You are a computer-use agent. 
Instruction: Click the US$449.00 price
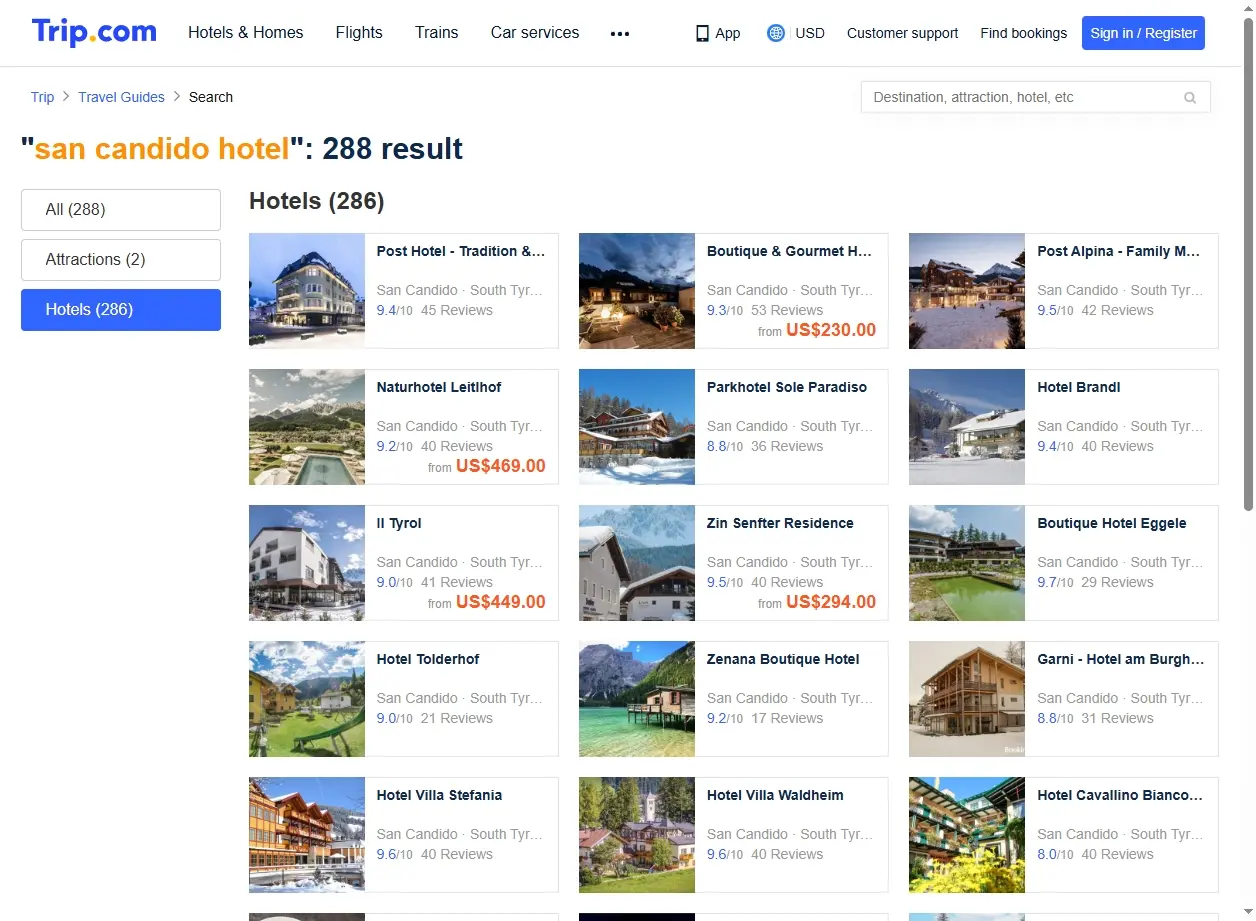point(501,602)
